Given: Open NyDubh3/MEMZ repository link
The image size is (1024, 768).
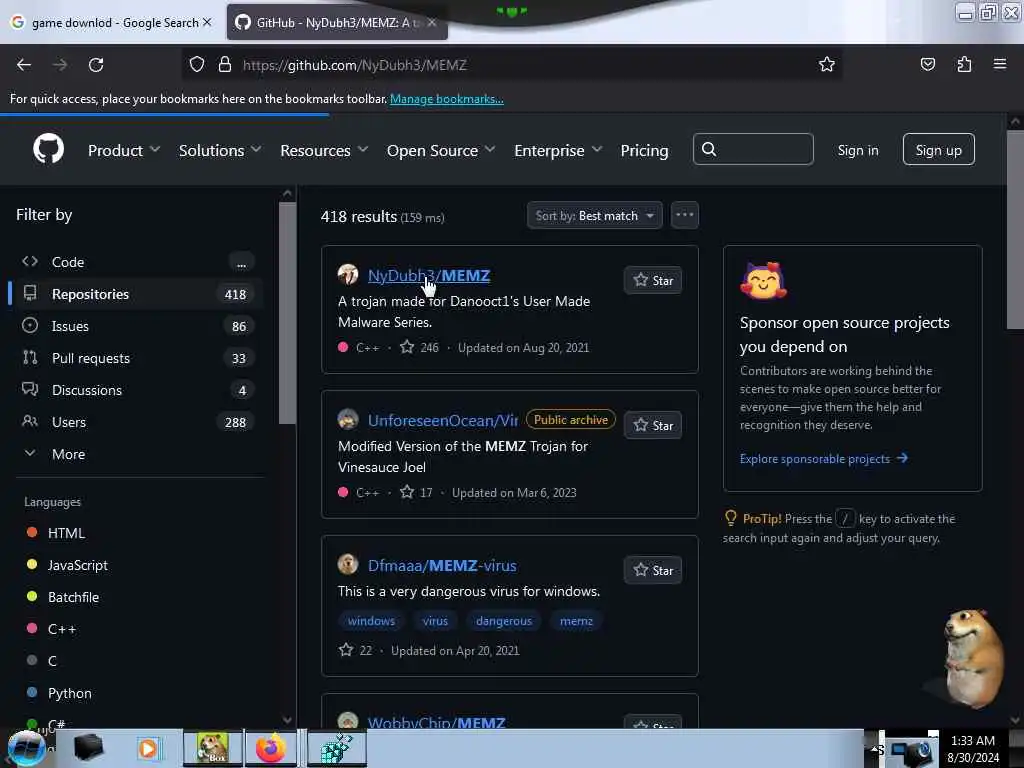Looking at the screenshot, I should click(x=429, y=275).
